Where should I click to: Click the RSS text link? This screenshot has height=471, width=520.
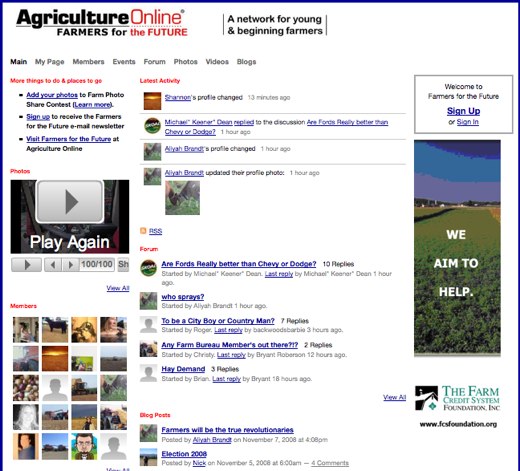tap(155, 231)
